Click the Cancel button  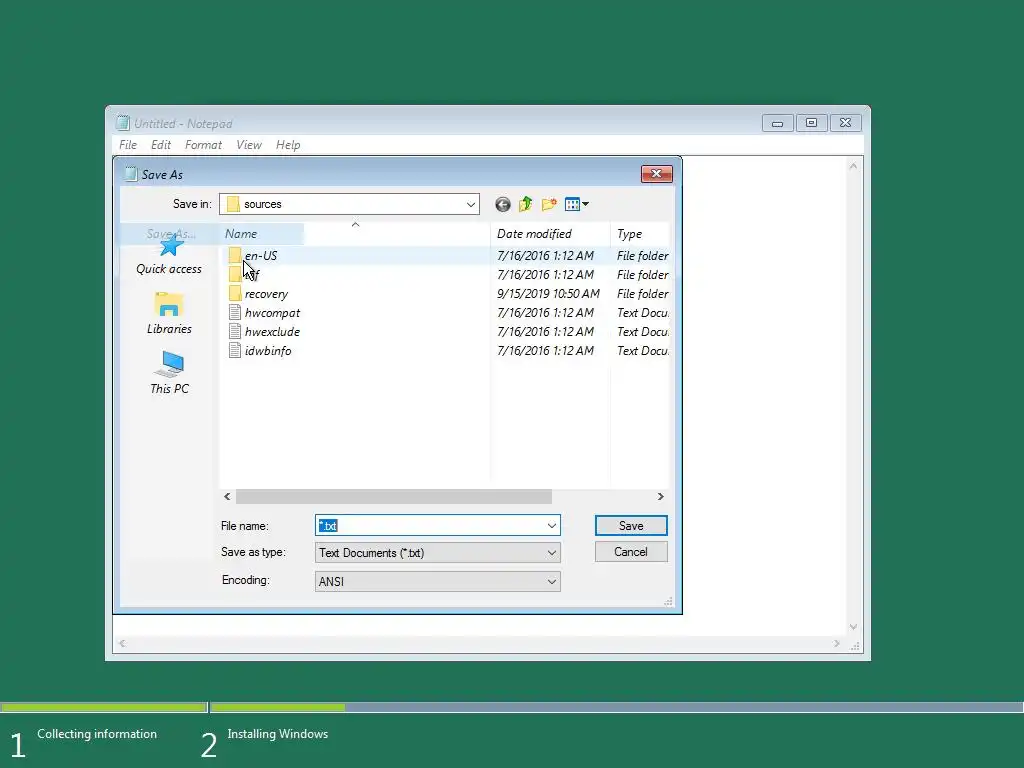tap(631, 552)
